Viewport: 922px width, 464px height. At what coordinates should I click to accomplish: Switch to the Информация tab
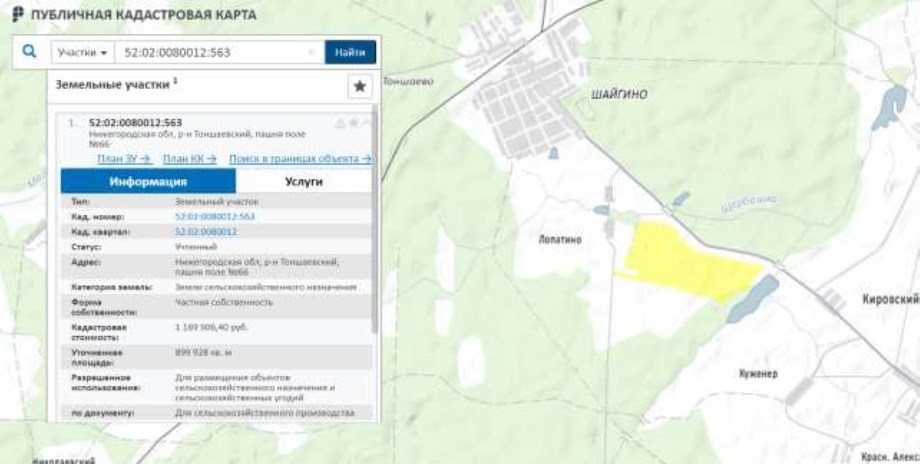148,182
